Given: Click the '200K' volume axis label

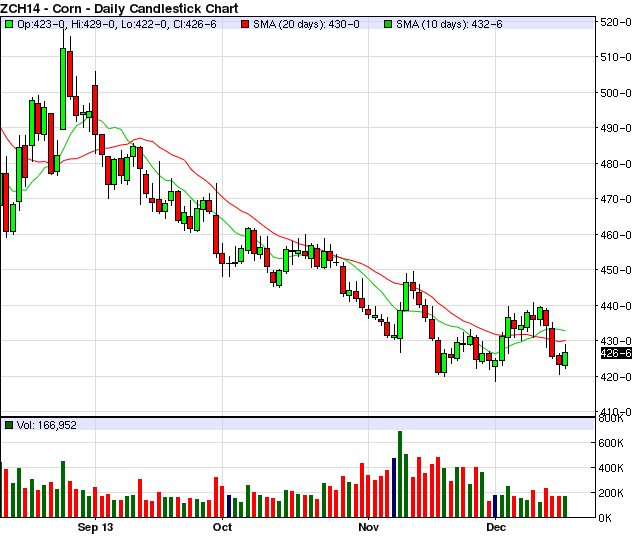Looking at the screenshot, I should [x=611, y=493].
